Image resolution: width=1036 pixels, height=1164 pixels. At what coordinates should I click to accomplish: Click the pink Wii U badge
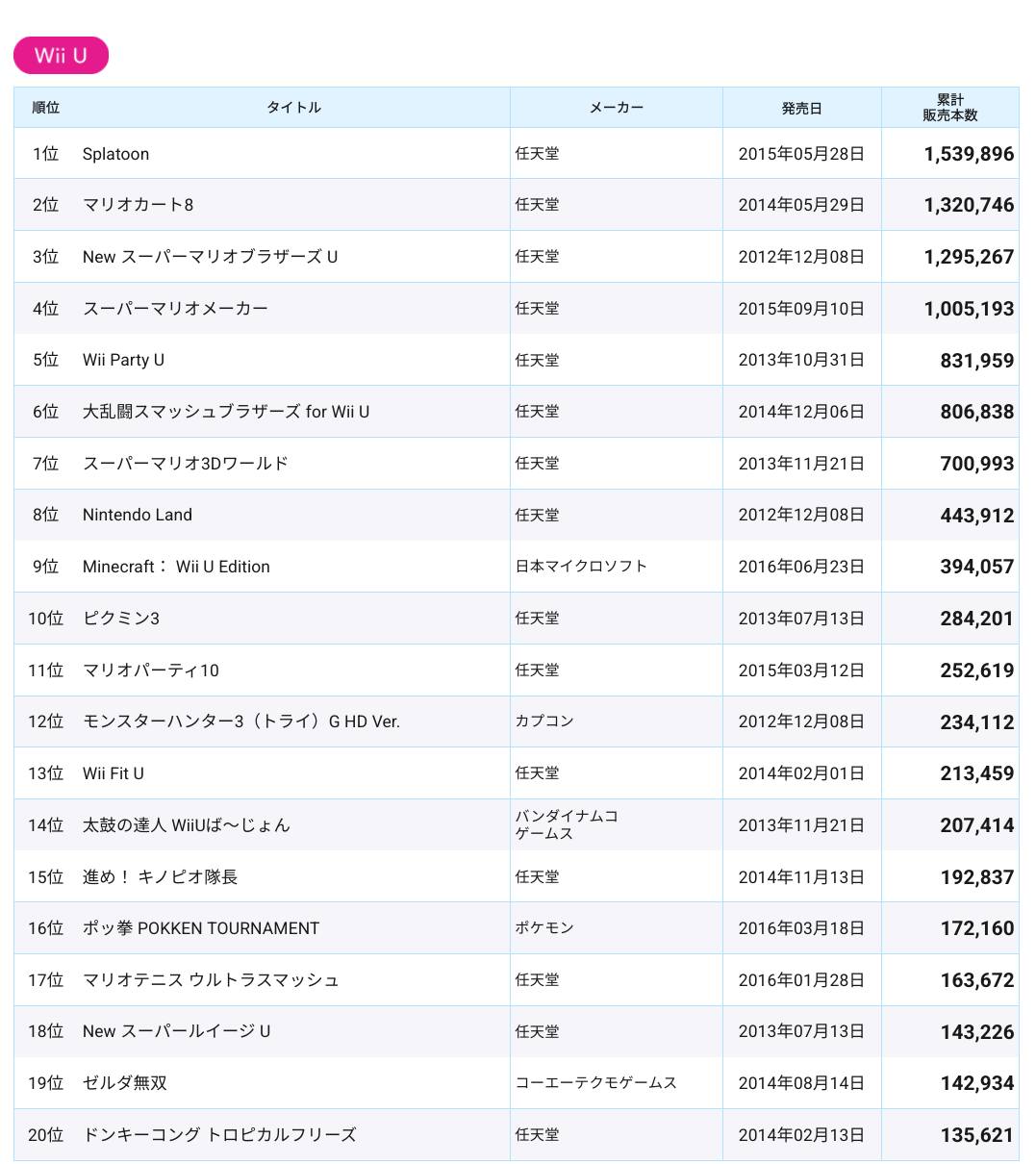pos(61,56)
